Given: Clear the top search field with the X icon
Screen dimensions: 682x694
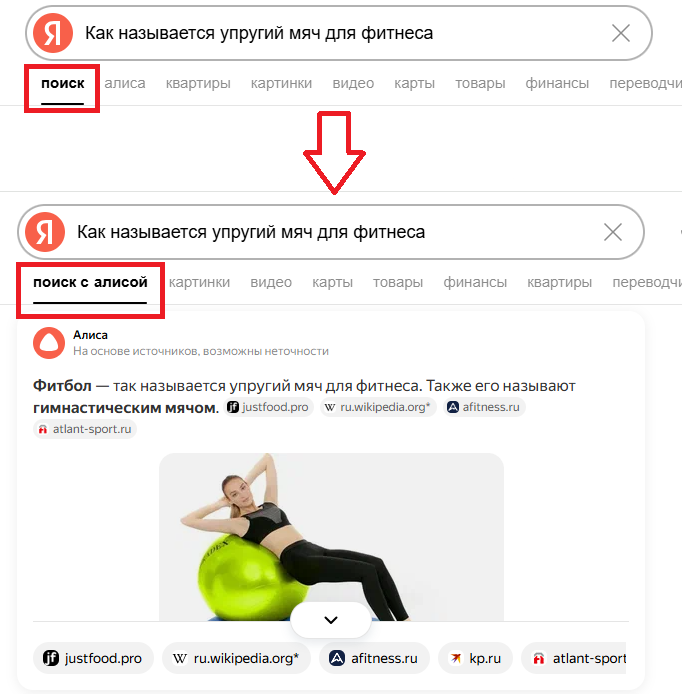Looking at the screenshot, I should point(620,33).
